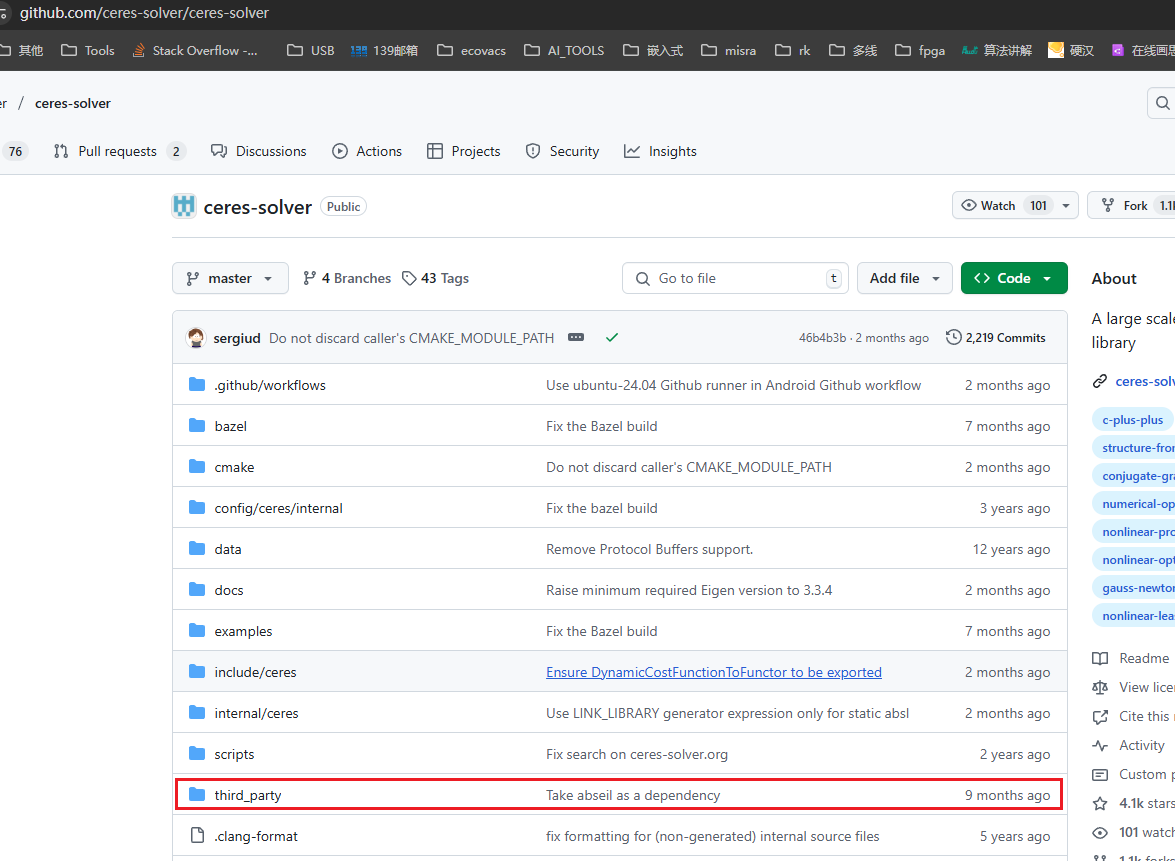Image resolution: width=1175 pixels, height=861 pixels.
Task: Open the internal/ceres folder
Action: click(256, 713)
